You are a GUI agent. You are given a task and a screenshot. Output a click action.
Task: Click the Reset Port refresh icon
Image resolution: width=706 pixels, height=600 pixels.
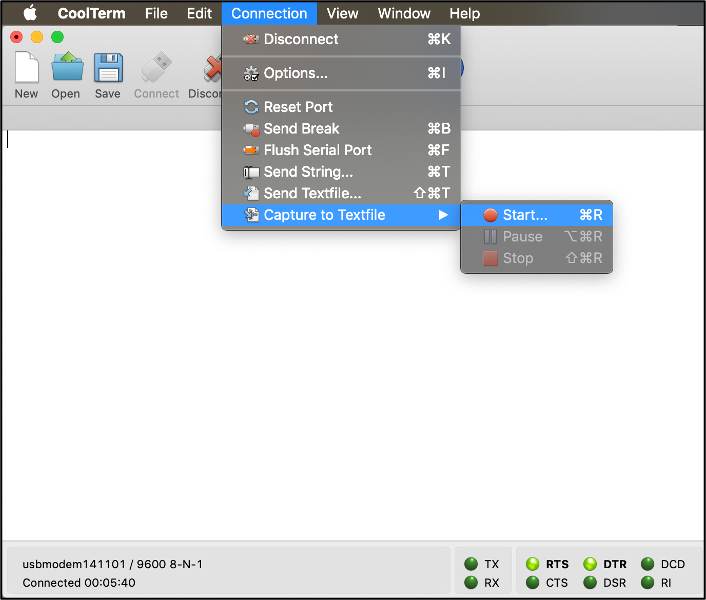(251, 107)
